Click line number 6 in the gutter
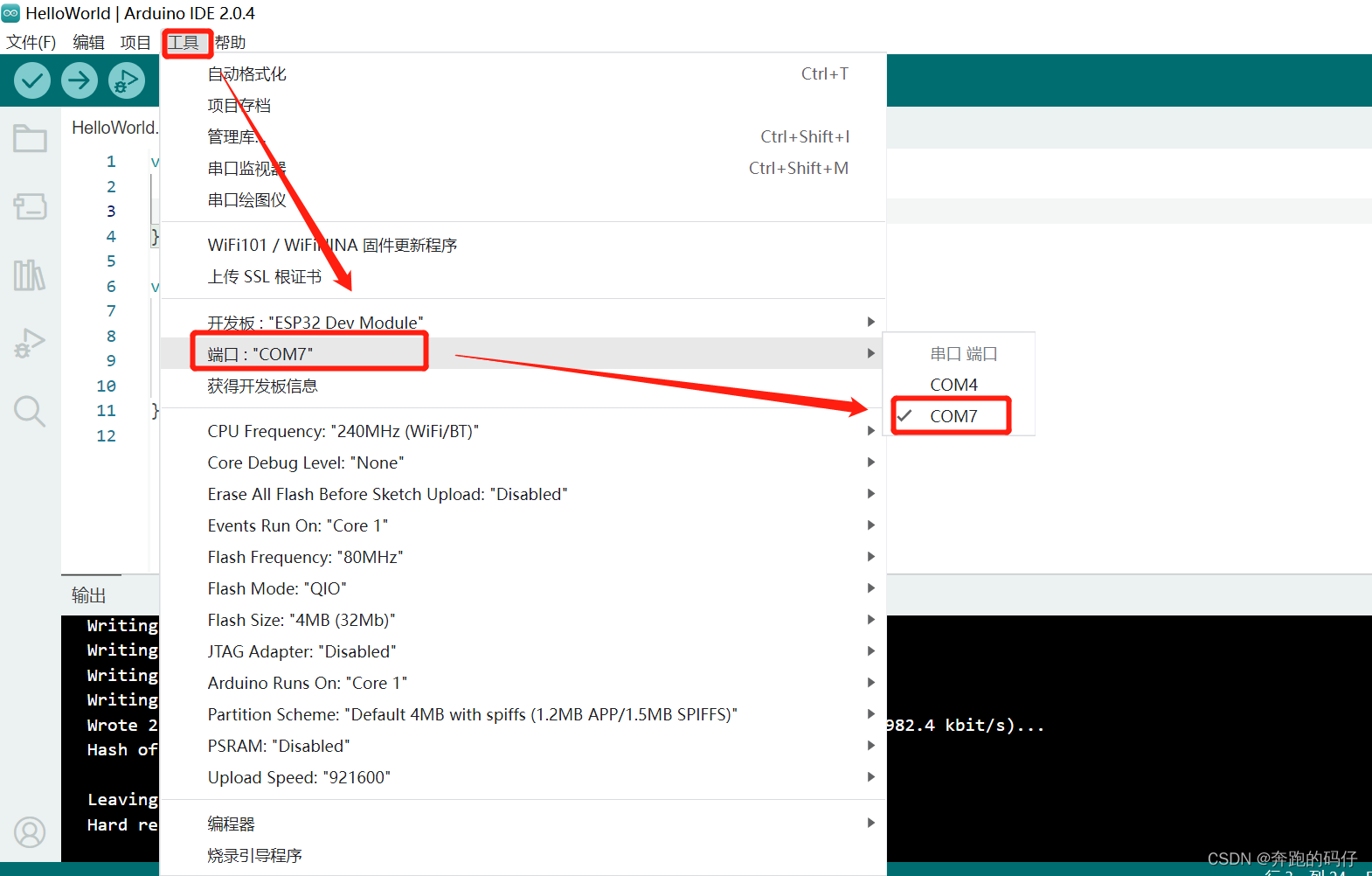The width and height of the screenshot is (1372, 876). coord(111,287)
